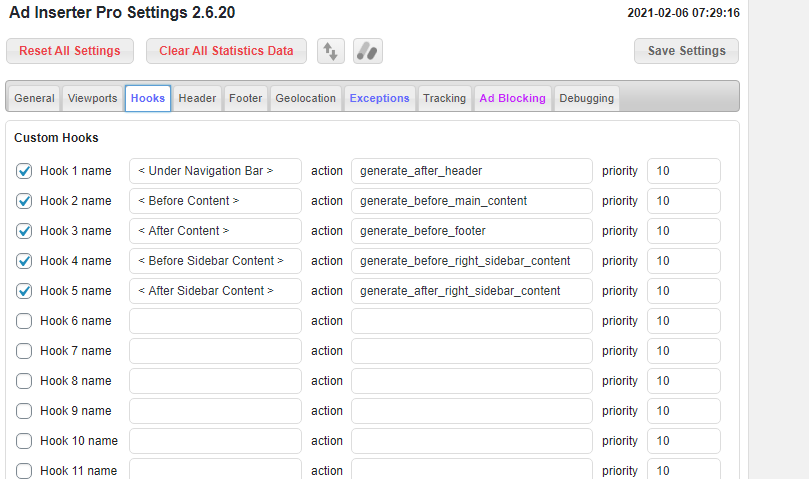
Task: Click the empty Hook 10 action field
Action: (472, 441)
